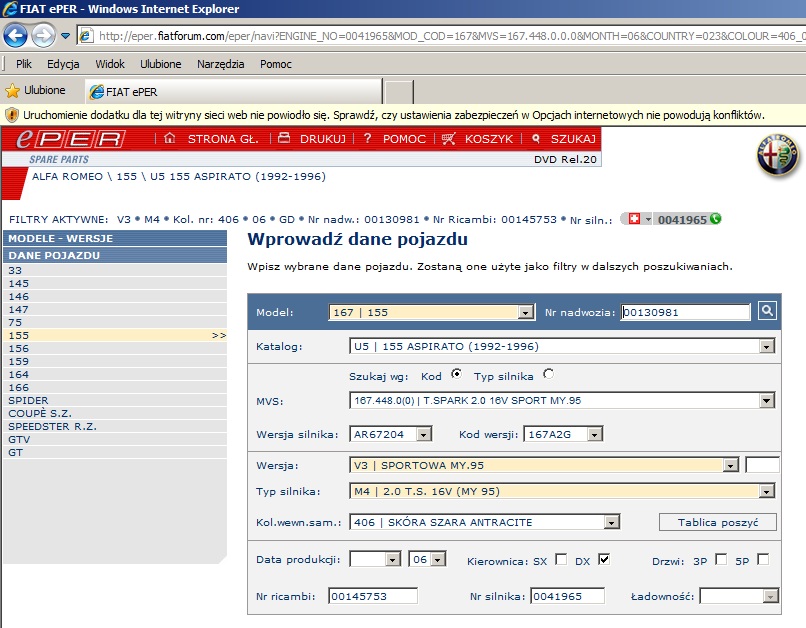806x628 pixels.
Task: Open the country flag selector dropdown arrow
Action: (x=648, y=219)
